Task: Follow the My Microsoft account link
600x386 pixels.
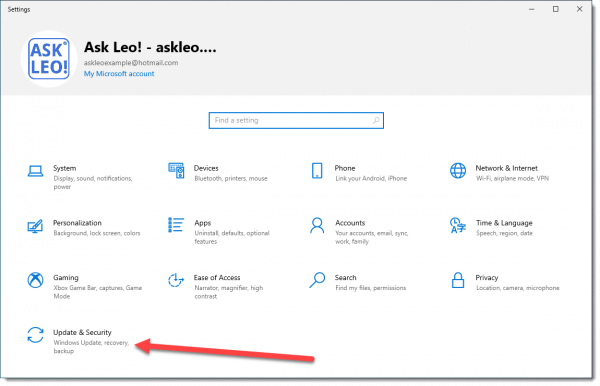Action: 119,73
